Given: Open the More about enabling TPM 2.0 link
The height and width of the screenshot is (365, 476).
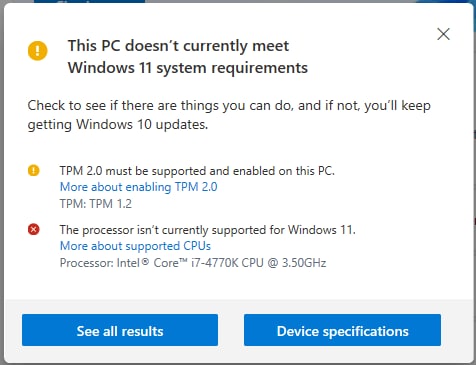Looking at the screenshot, I should (139, 187).
